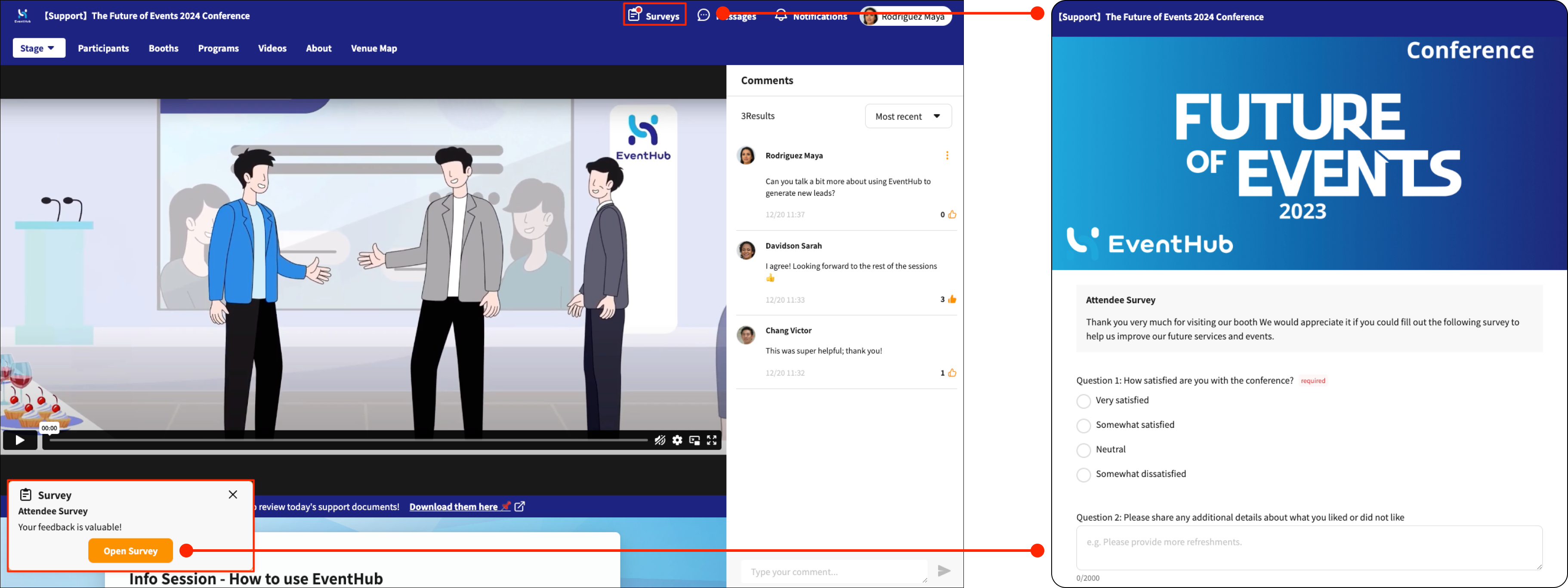Image resolution: width=1568 pixels, height=588 pixels.
Task: Play the stage video
Action: point(20,440)
